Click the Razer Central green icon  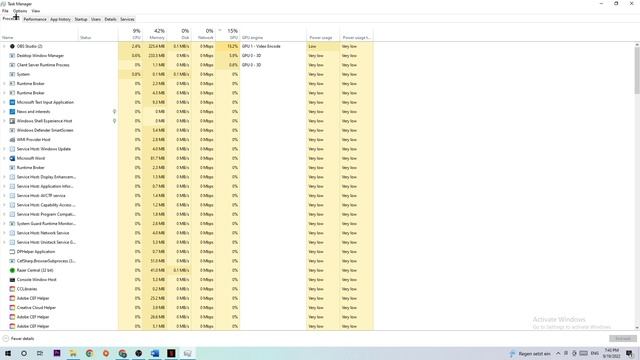12,270
